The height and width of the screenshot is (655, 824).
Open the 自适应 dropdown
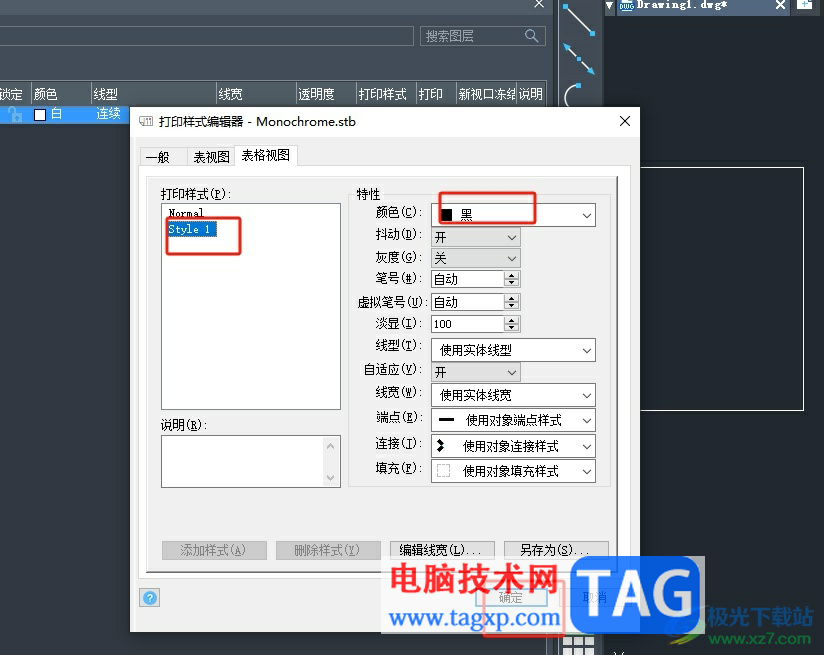(476, 372)
